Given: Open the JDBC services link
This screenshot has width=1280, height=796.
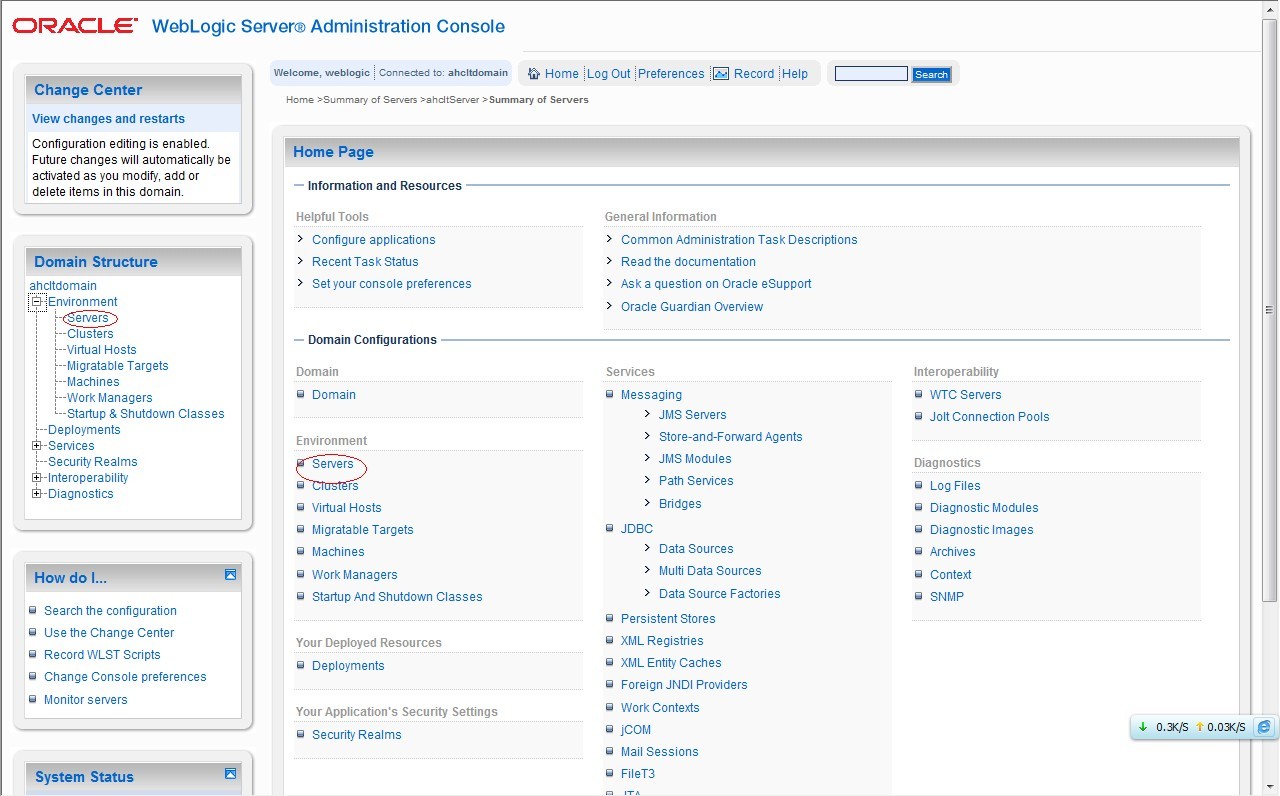Looking at the screenshot, I should click(x=637, y=529).
